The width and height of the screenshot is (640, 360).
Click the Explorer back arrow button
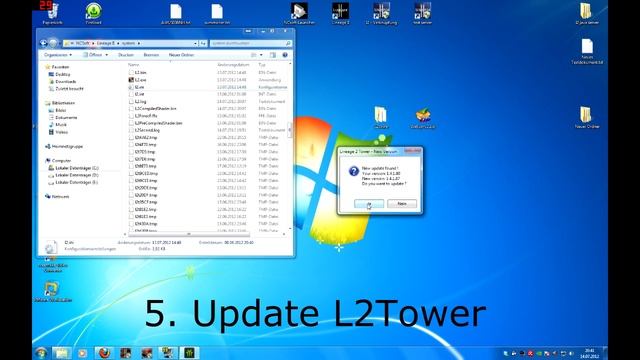[x=44, y=43]
